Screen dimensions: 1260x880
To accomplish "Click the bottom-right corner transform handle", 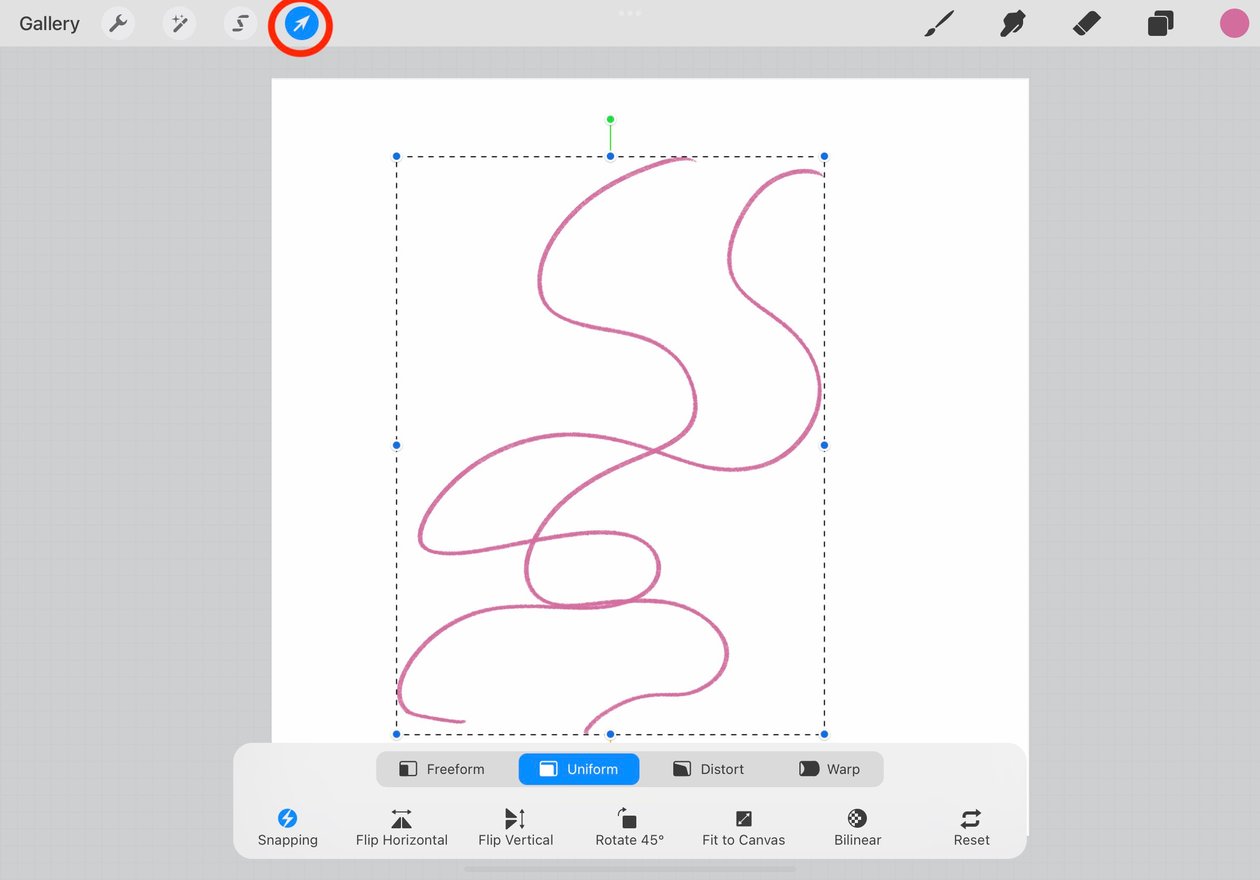I will pos(824,734).
